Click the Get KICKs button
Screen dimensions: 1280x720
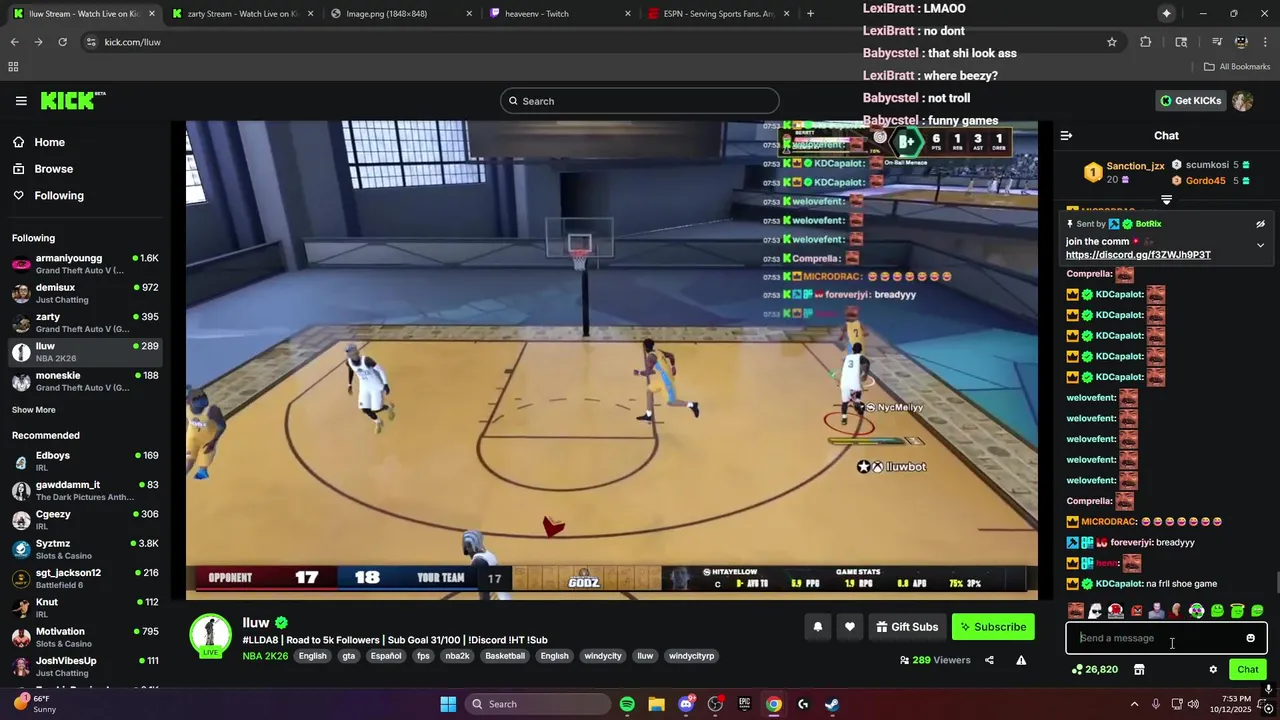coord(1190,101)
